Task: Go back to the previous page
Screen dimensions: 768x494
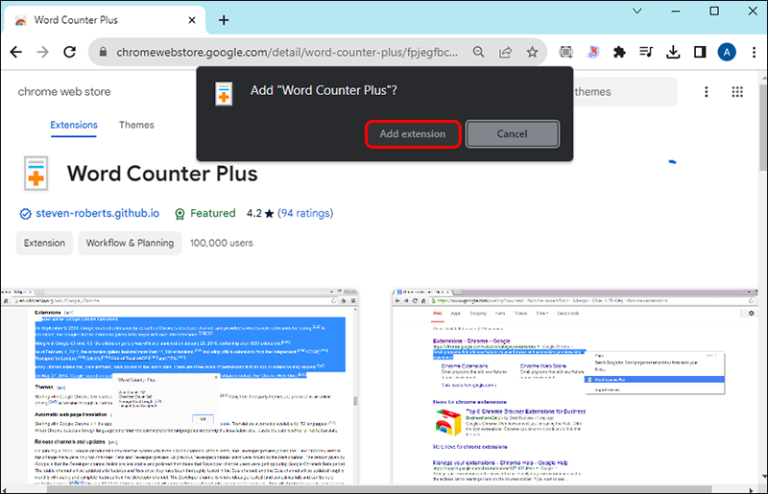Action: (16, 52)
